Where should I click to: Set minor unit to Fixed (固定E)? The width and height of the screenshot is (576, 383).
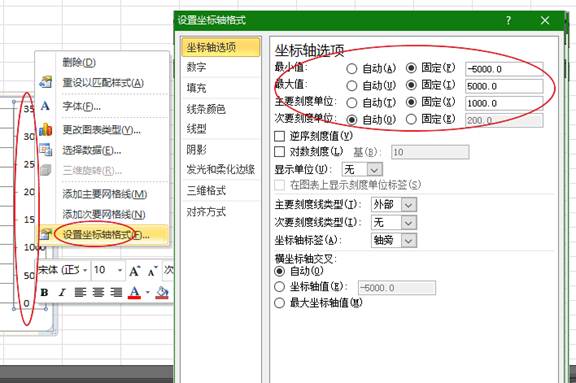411,119
